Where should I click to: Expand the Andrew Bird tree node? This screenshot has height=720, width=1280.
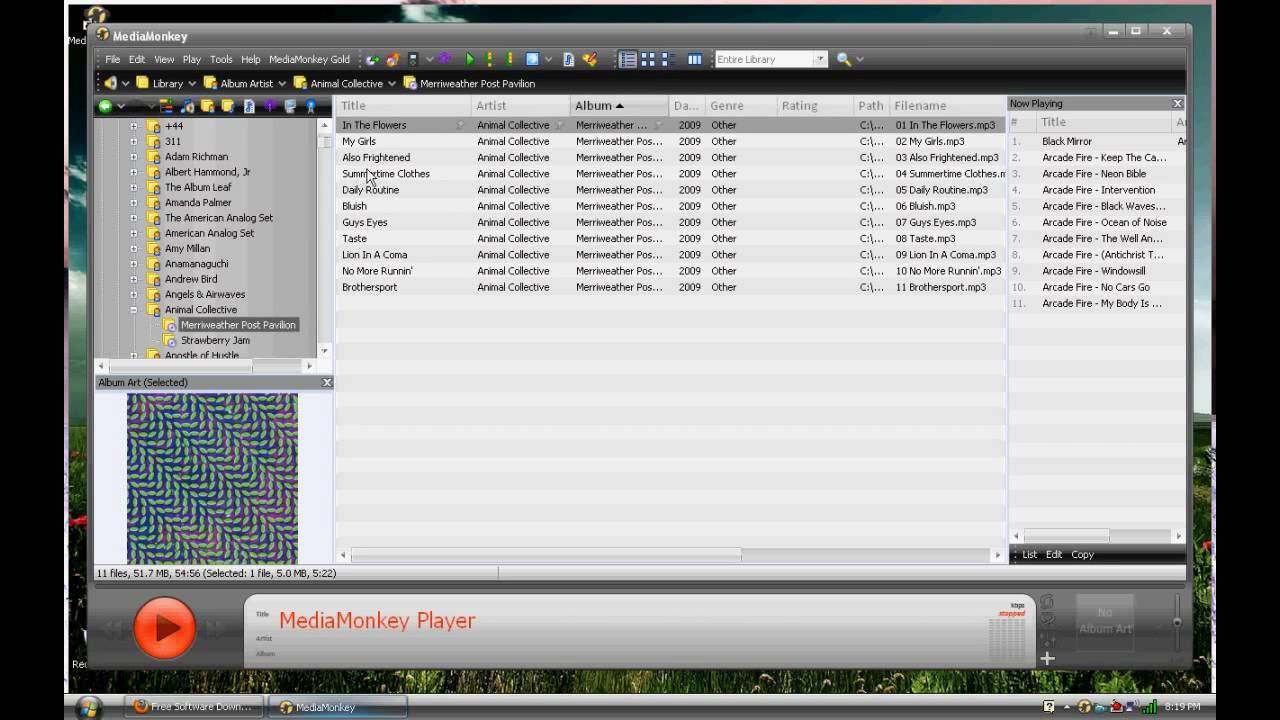pos(133,279)
